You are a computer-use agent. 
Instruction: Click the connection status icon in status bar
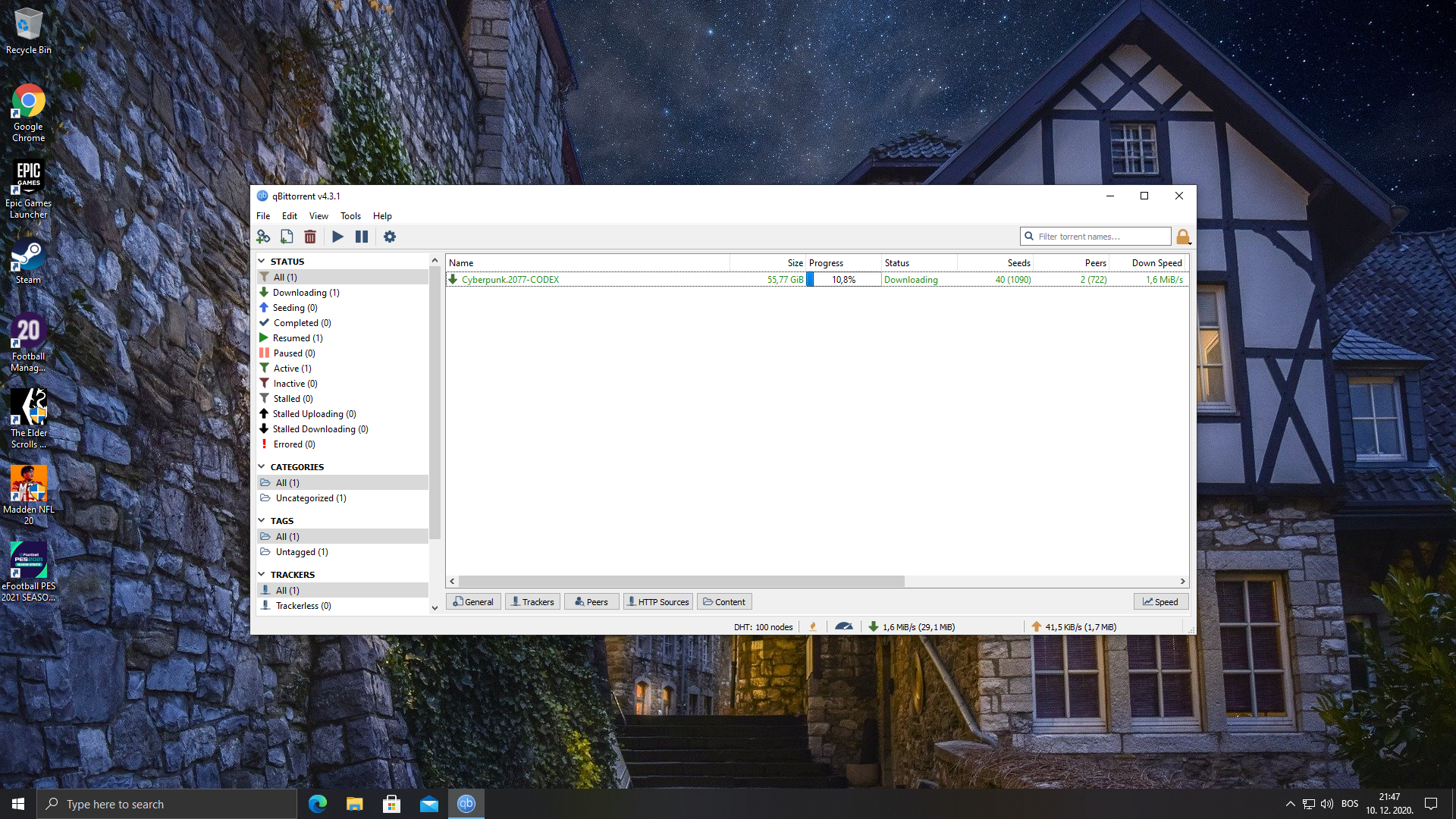pyautogui.click(x=813, y=626)
